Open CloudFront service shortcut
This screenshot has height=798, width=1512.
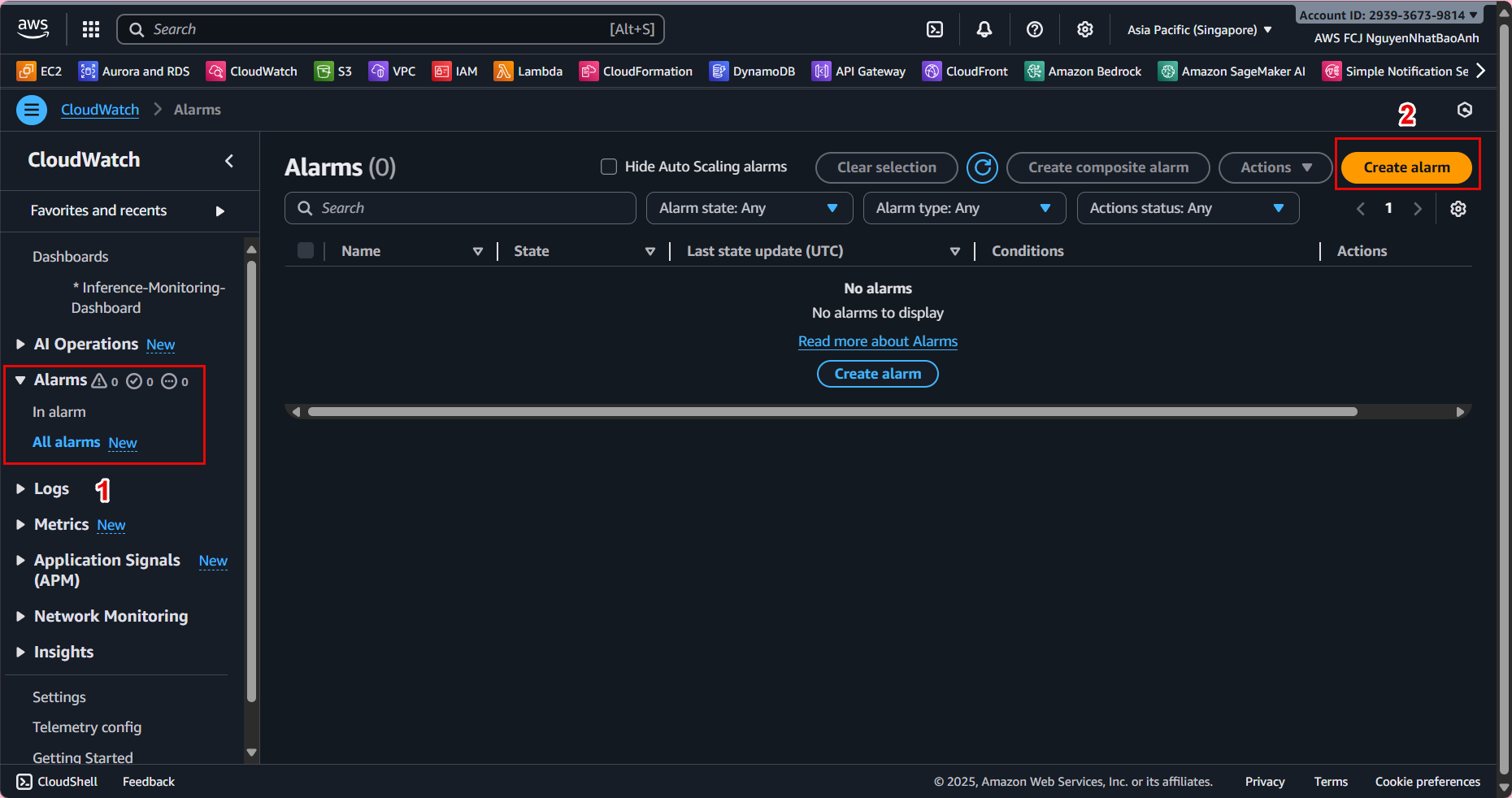965,72
